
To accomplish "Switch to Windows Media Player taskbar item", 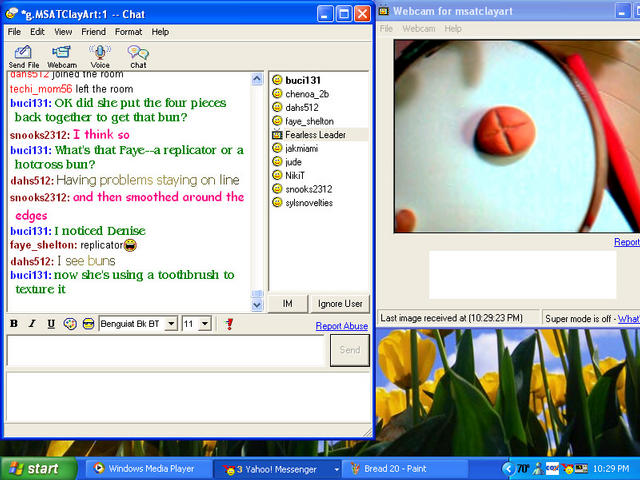I will click(x=148, y=469).
